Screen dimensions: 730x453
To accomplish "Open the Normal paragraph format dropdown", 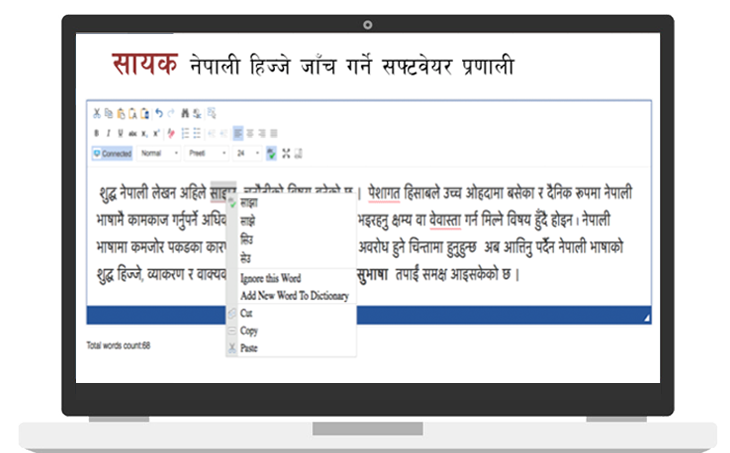I will (158, 153).
